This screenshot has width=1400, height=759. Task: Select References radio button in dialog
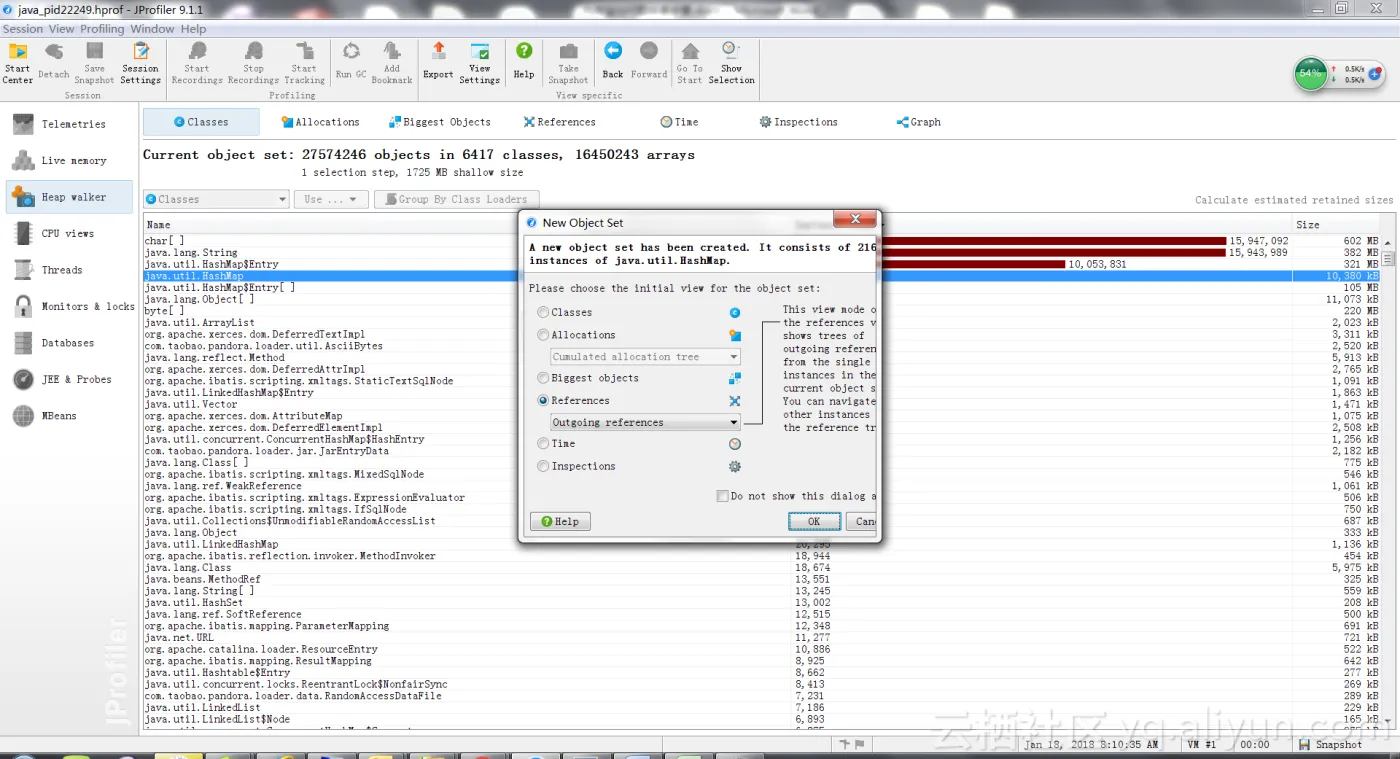(x=543, y=400)
